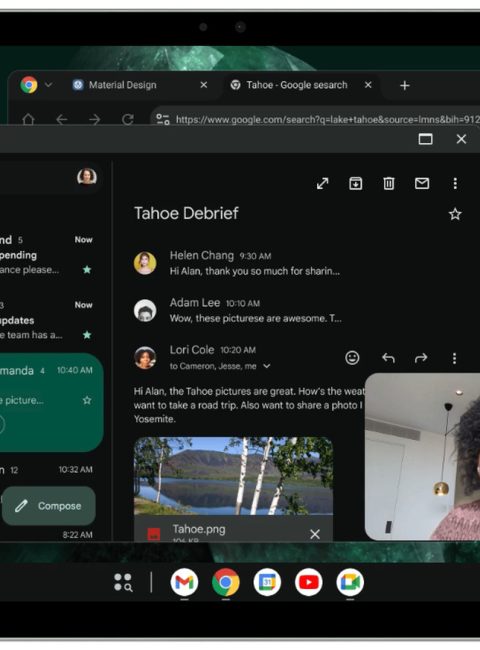Image resolution: width=480 pixels, height=650 pixels.
Task: Add emoji reaction to Lori's message
Action: [352, 358]
